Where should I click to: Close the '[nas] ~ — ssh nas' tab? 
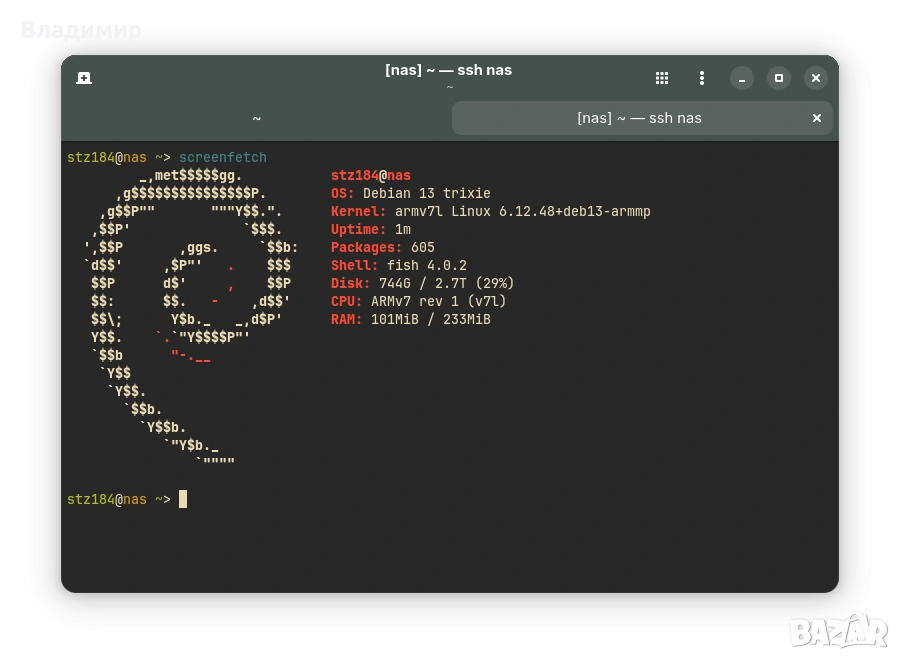(x=816, y=118)
